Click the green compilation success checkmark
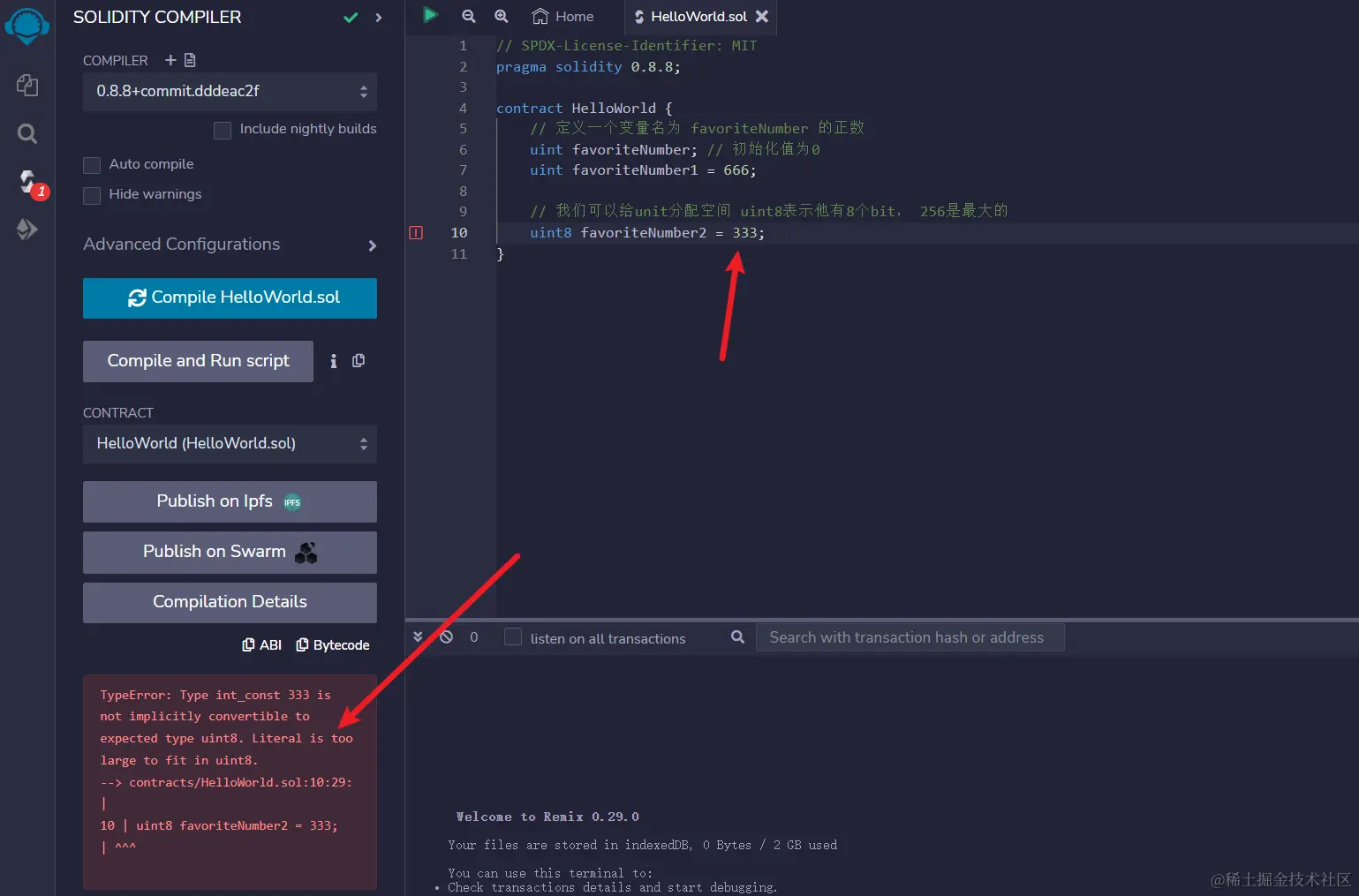The width and height of the screenshot is (1359, 896). tap(351, 18)
